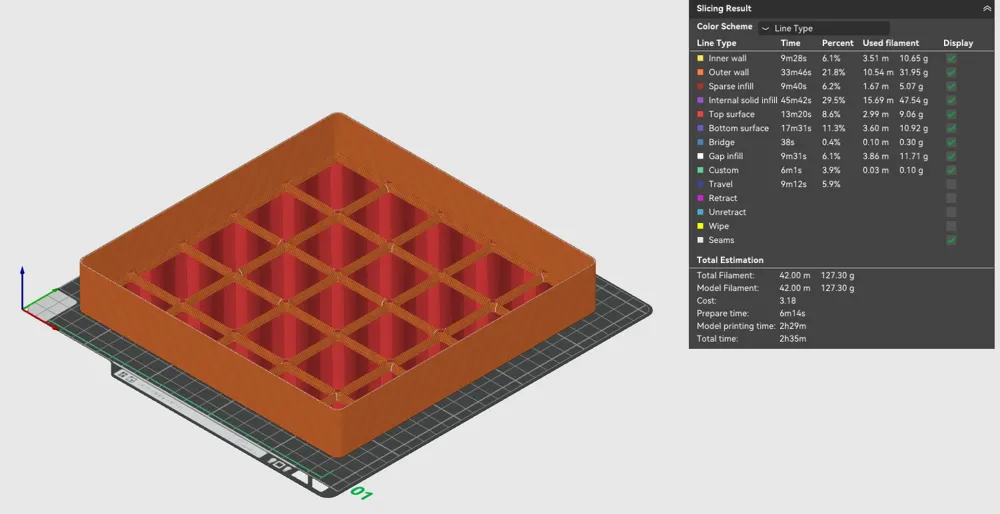Toggle Outer wall display checkbox
This screenshot has width=1000, height=514.
[x=951, y=72]
